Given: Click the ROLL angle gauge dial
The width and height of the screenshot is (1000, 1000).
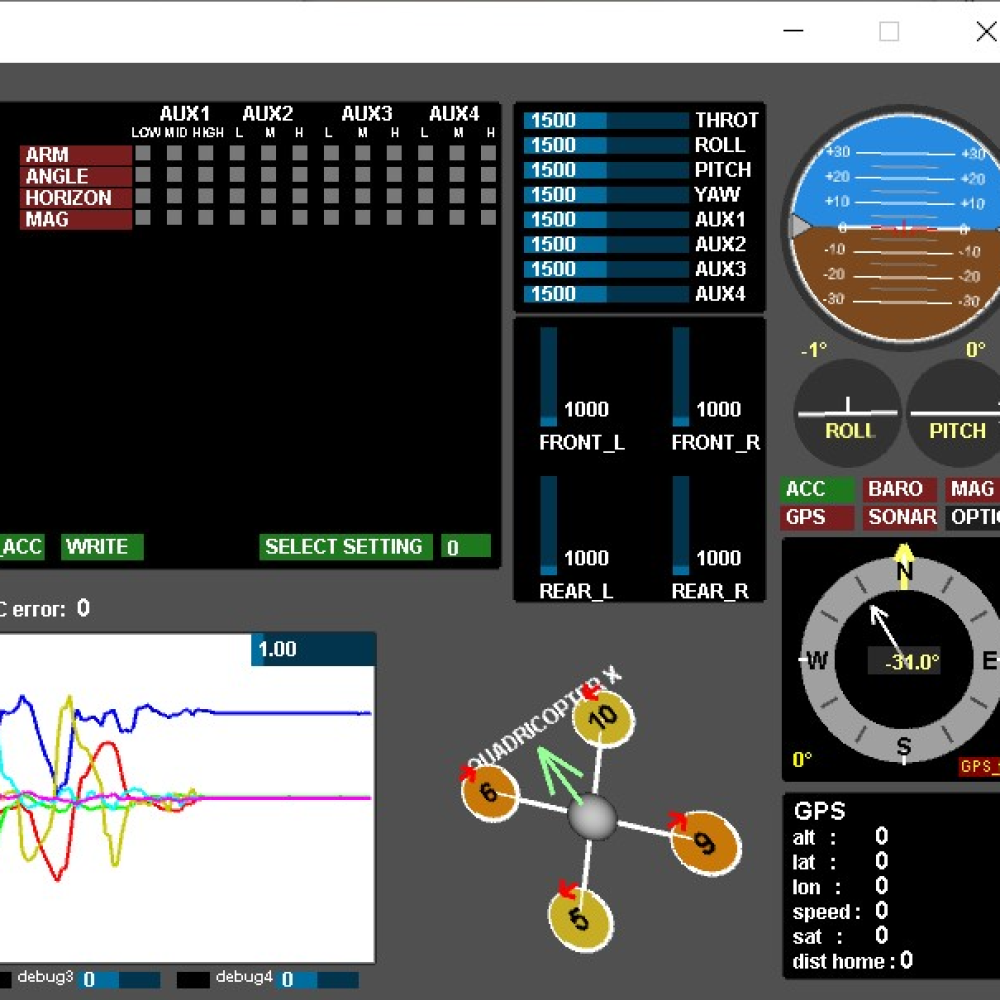Looking at the screenshot, I should (848, 413).
